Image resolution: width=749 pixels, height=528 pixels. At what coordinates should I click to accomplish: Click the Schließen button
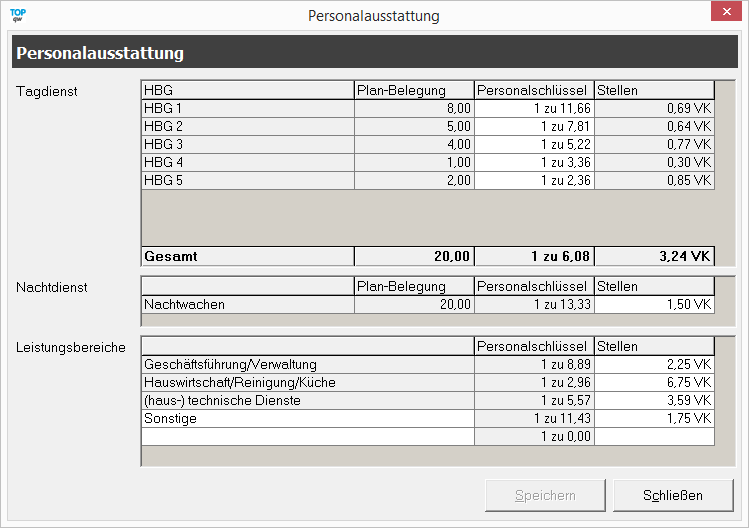[x=673, y=495]
